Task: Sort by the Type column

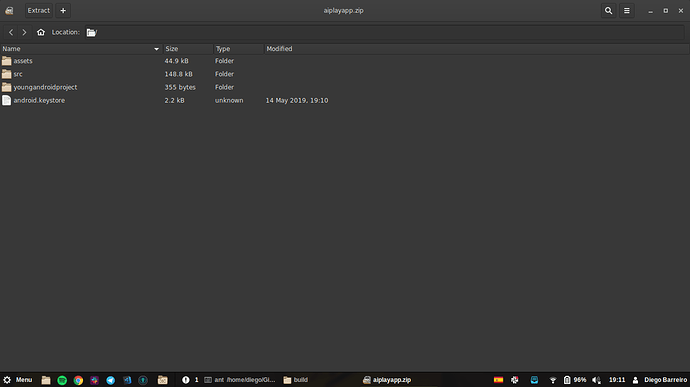Action: coord(239,49)
